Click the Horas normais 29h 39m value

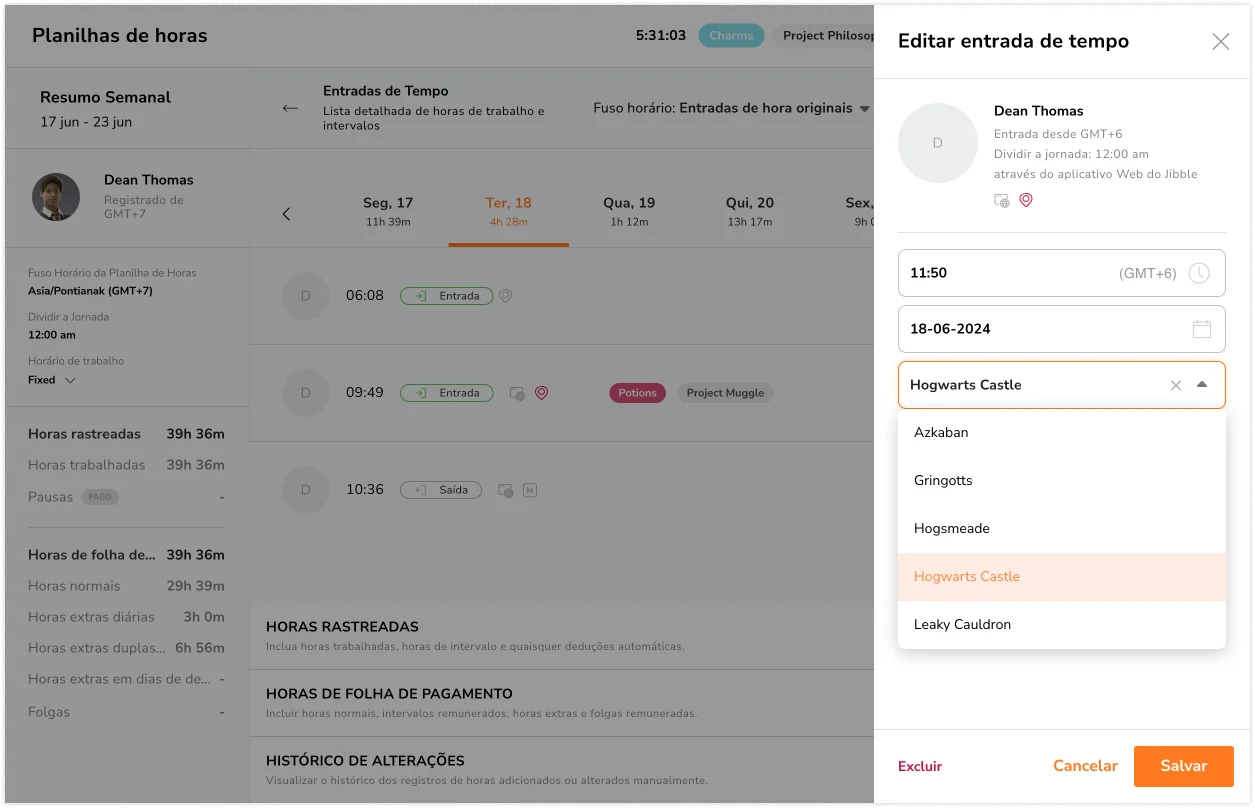(x=195, y=586)
